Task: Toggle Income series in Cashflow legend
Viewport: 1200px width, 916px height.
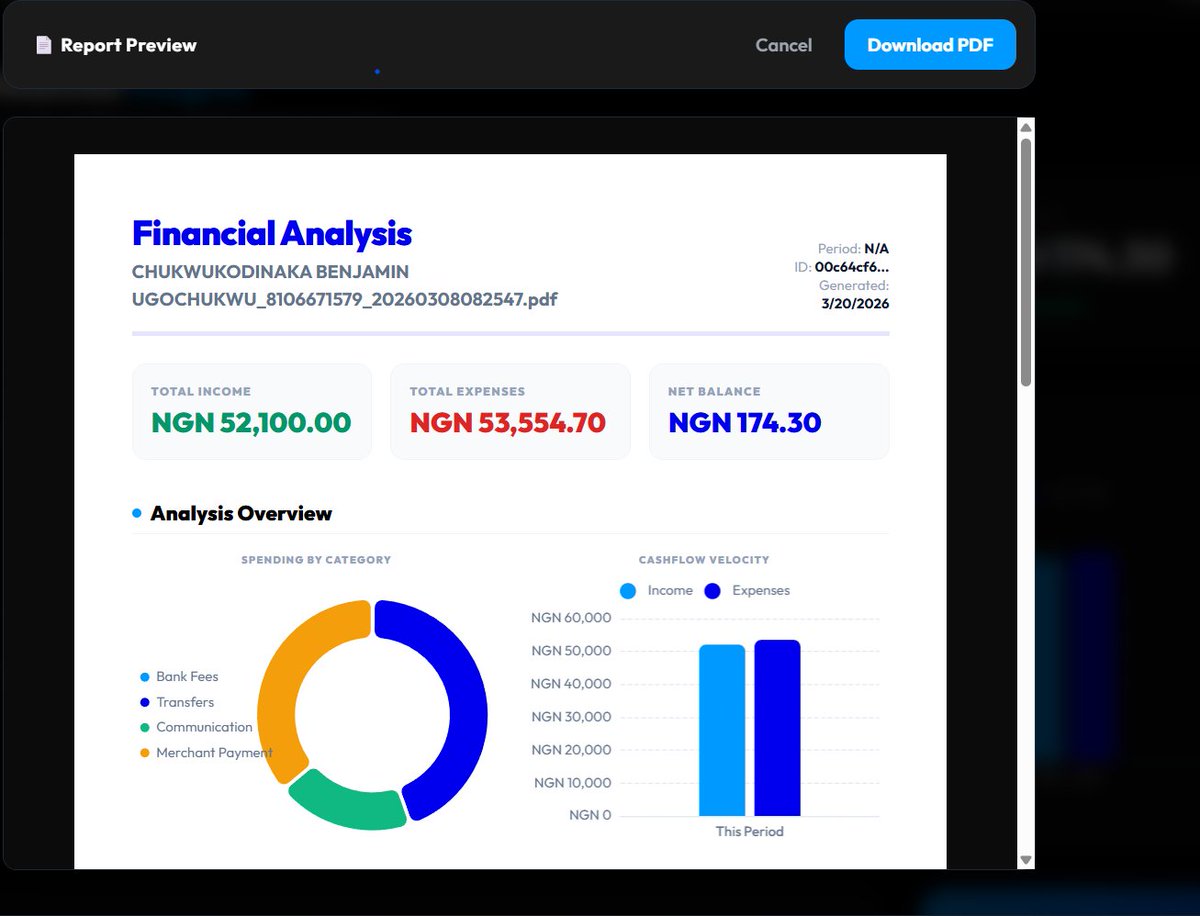Action: click(657, 591)
